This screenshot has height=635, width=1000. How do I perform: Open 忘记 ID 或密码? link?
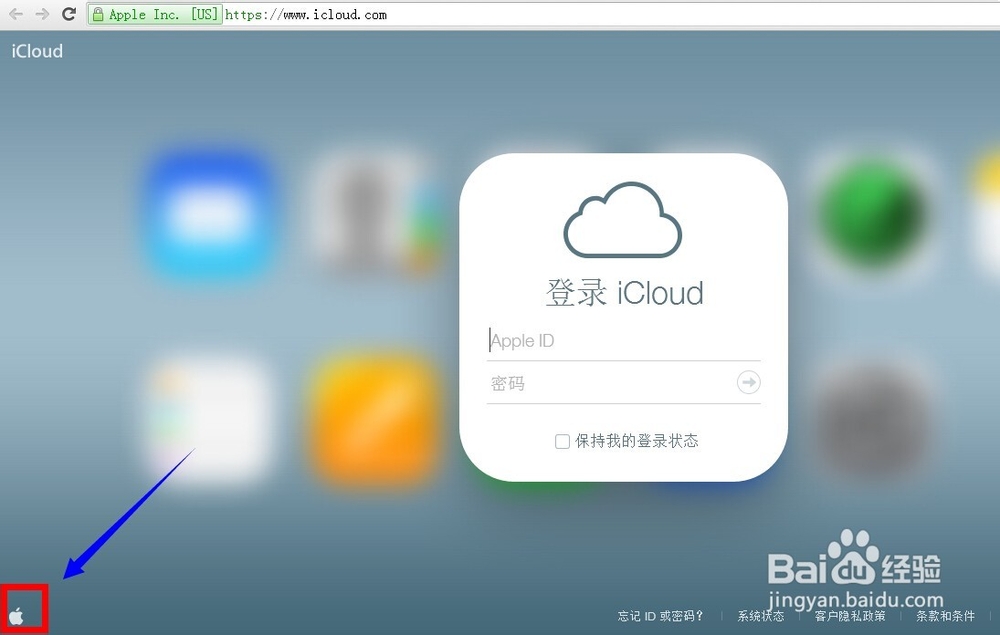tap(660, 616)
